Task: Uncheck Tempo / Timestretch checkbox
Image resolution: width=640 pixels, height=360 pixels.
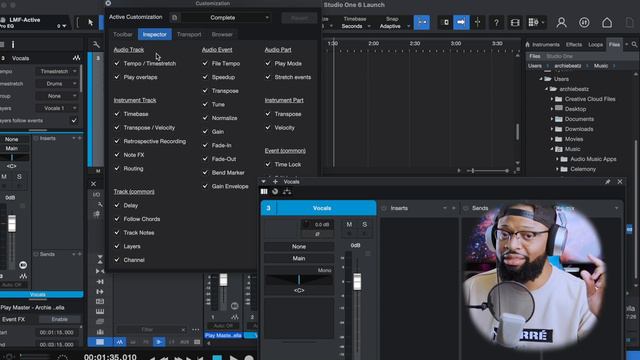Action: 117,64
